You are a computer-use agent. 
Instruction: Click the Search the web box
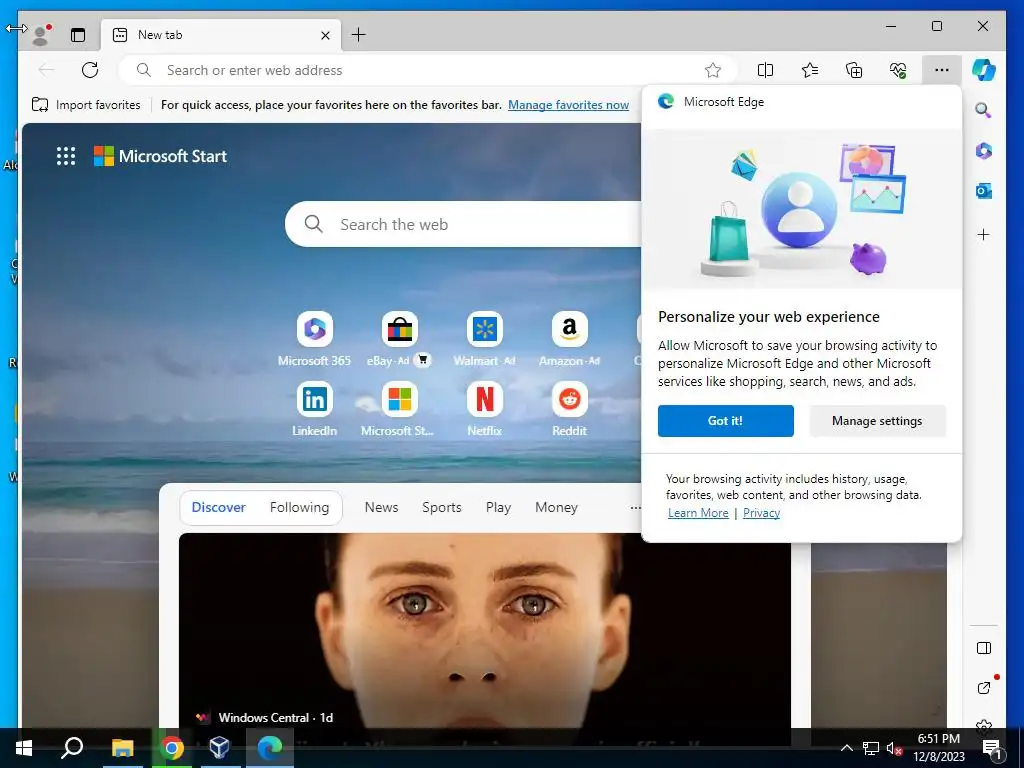pos(464,224)
